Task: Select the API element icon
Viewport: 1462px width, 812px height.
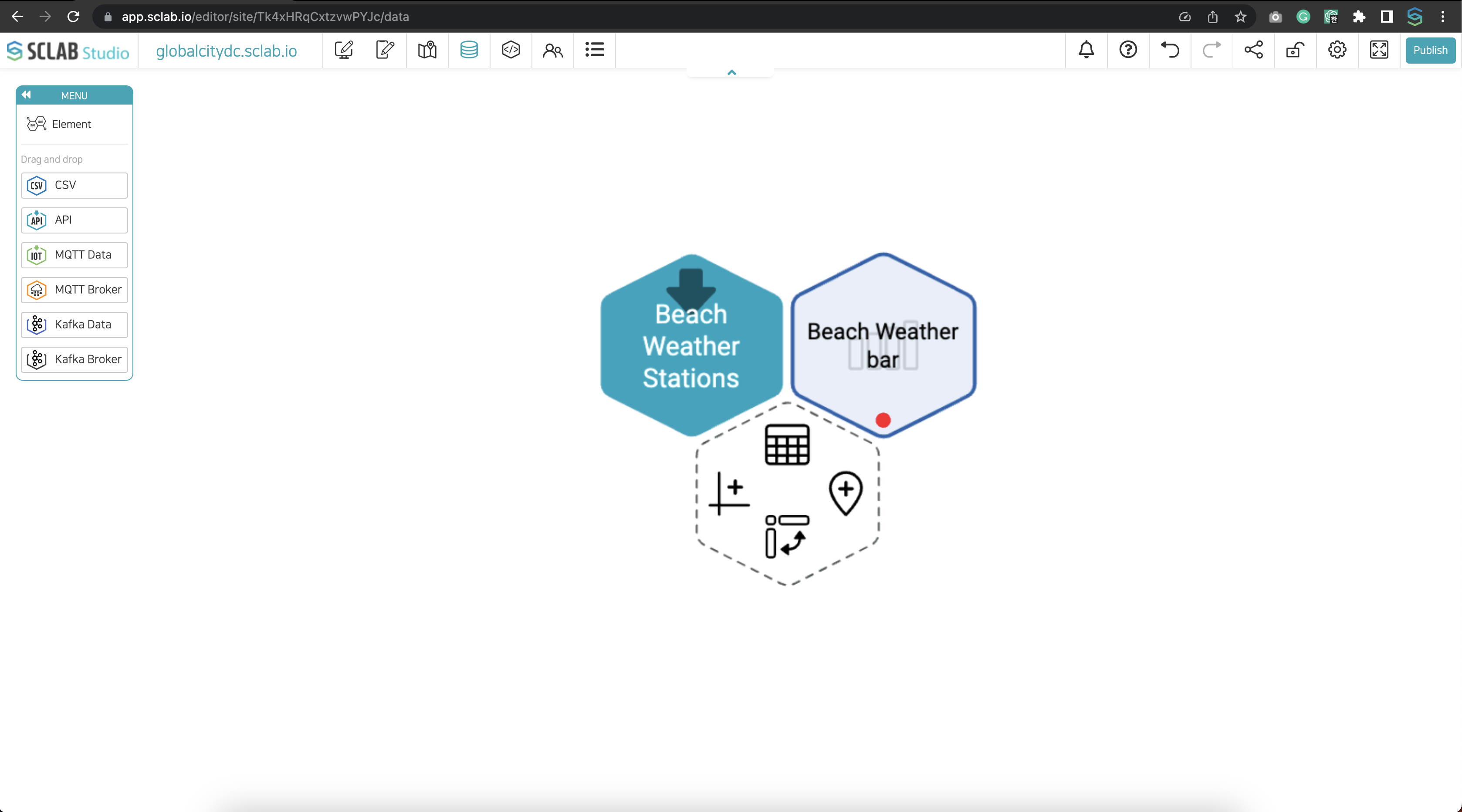Action: pos(37,219)
